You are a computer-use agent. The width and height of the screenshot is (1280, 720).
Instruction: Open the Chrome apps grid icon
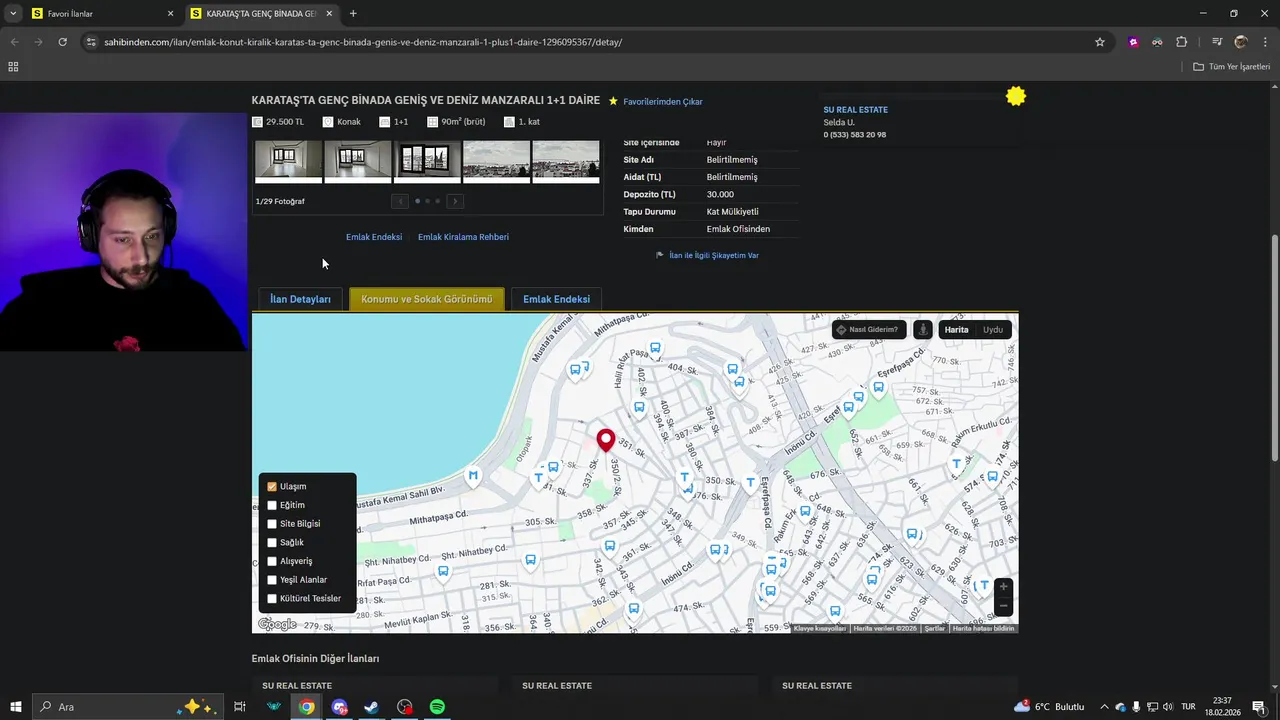(13, 66)
